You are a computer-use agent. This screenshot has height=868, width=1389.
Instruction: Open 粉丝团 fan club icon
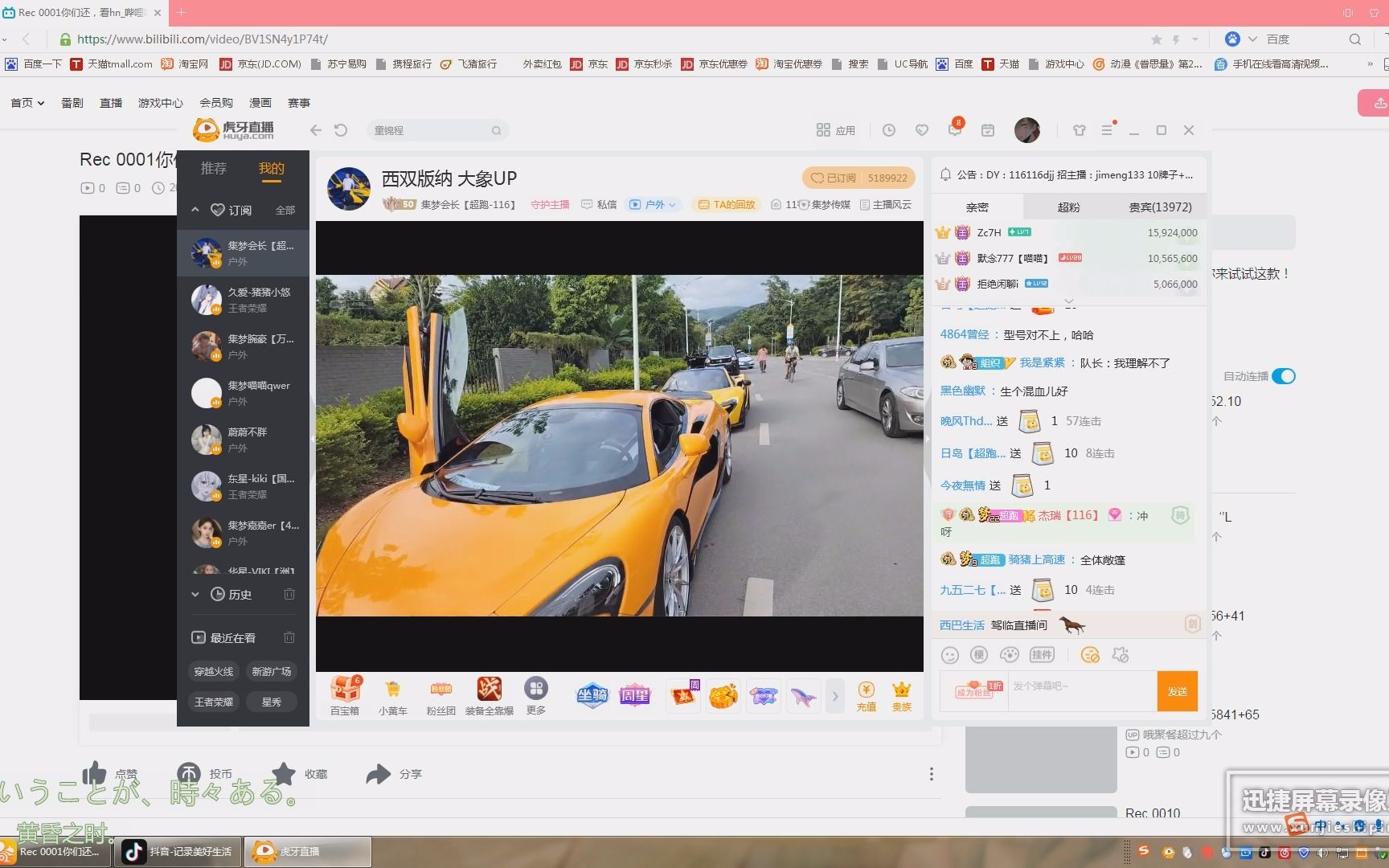point(440,696)
